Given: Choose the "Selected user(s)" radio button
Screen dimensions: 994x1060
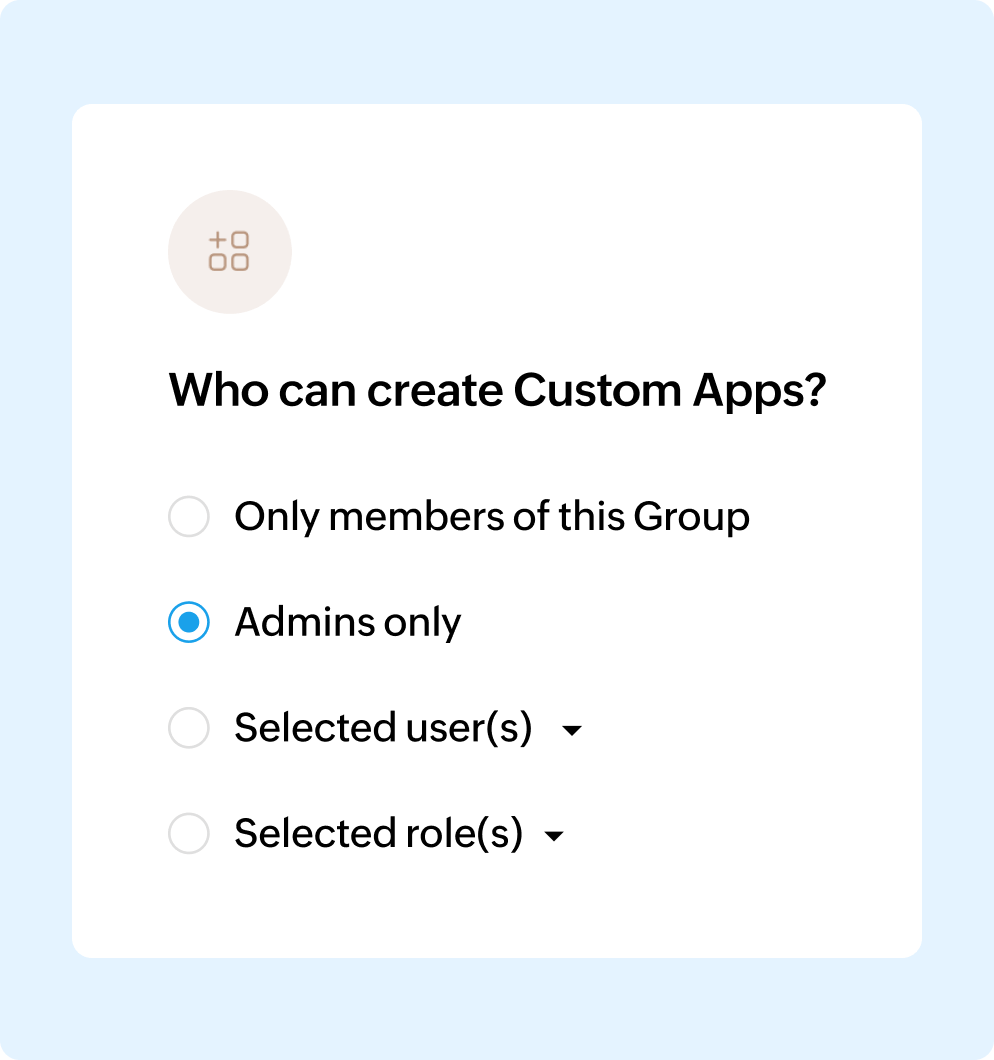Looking at the screenshot, I should click(189, 728).
